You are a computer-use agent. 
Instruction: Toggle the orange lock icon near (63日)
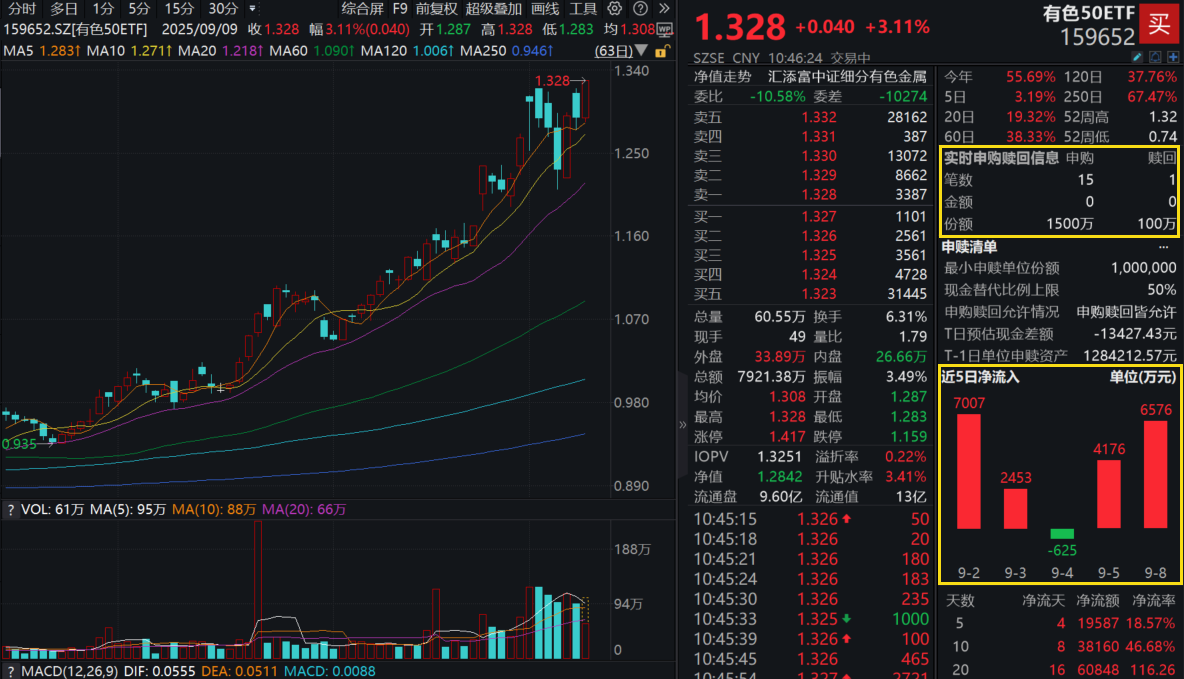pyautogui.click(x=661, y=50)
